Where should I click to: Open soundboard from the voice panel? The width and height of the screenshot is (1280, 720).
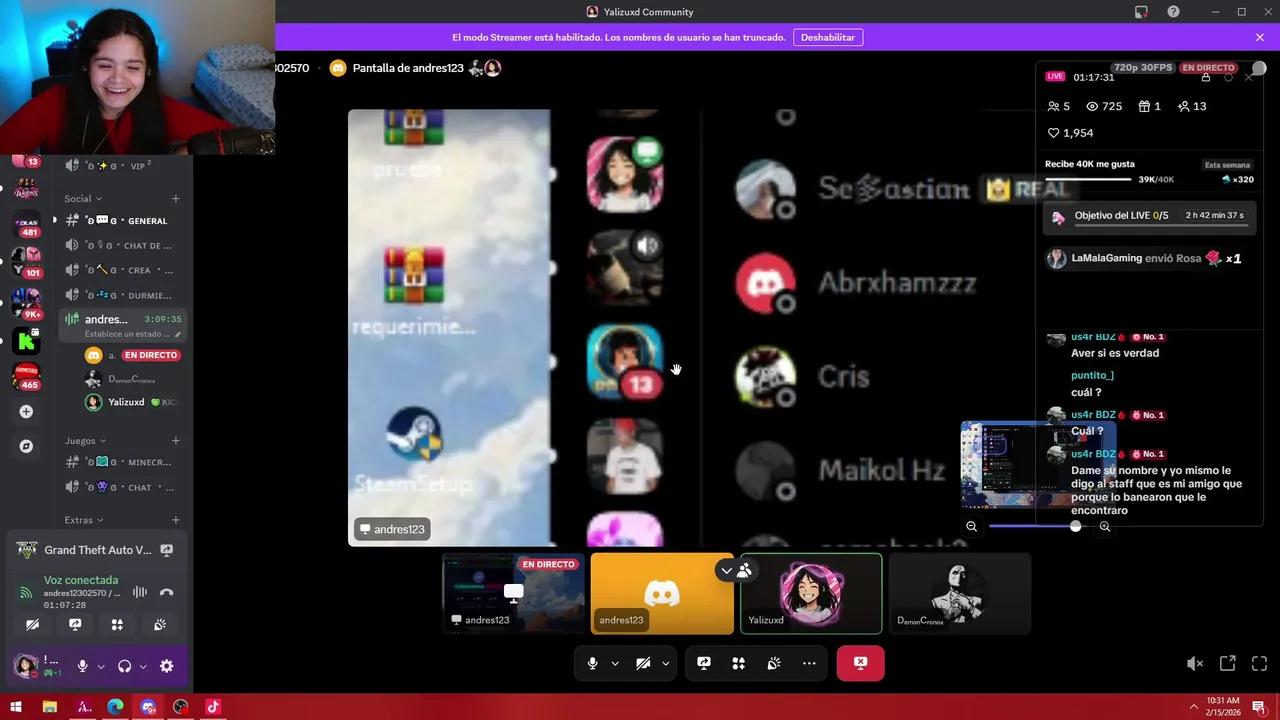tap(160, 624)
